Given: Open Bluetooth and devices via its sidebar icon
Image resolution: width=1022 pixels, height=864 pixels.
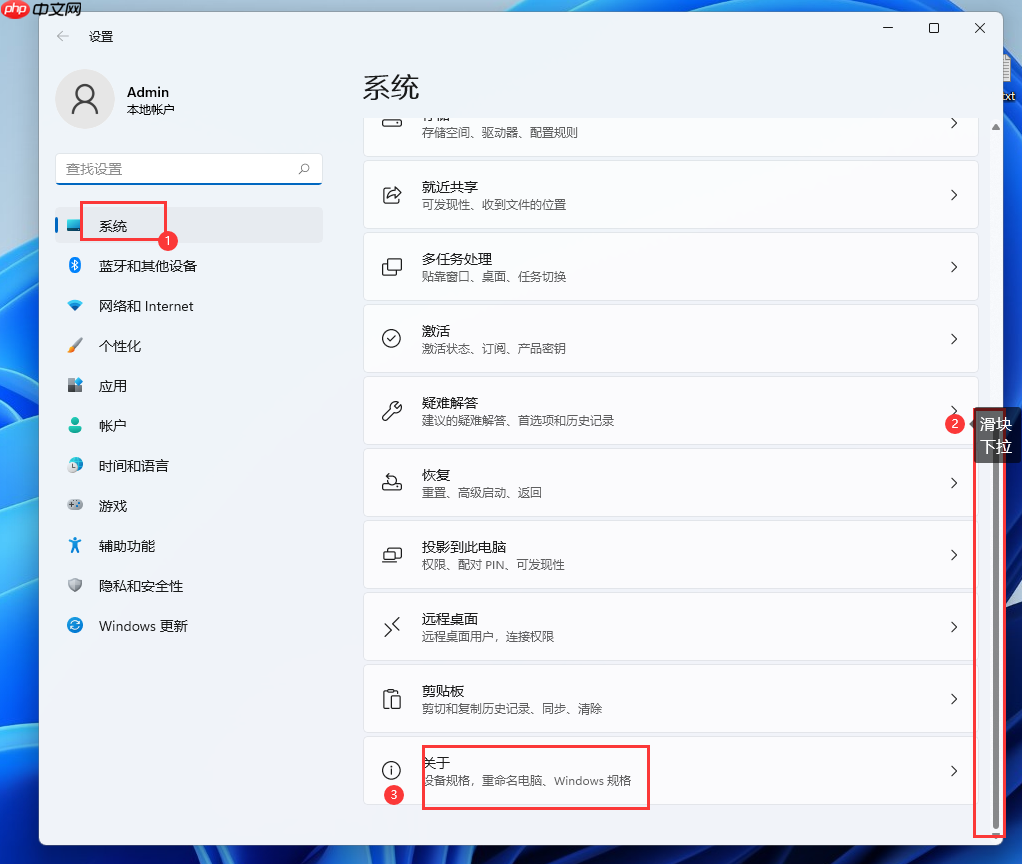Looking at the screenshot, I should [x=76, y=265].
